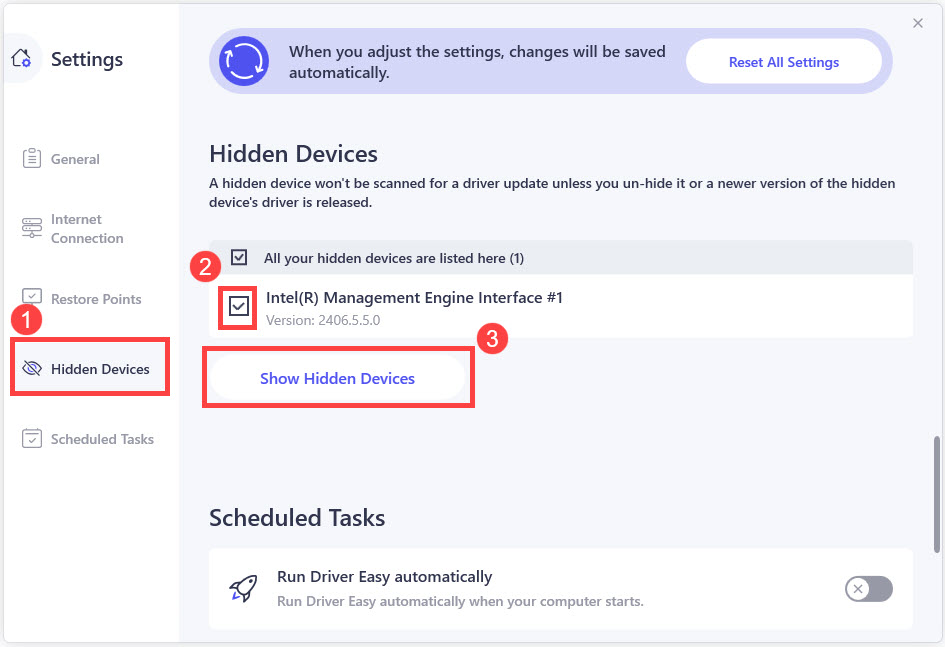Select Restore Points in the sidebar
This screenshot has width=945, height=647.
coord(96,299)
